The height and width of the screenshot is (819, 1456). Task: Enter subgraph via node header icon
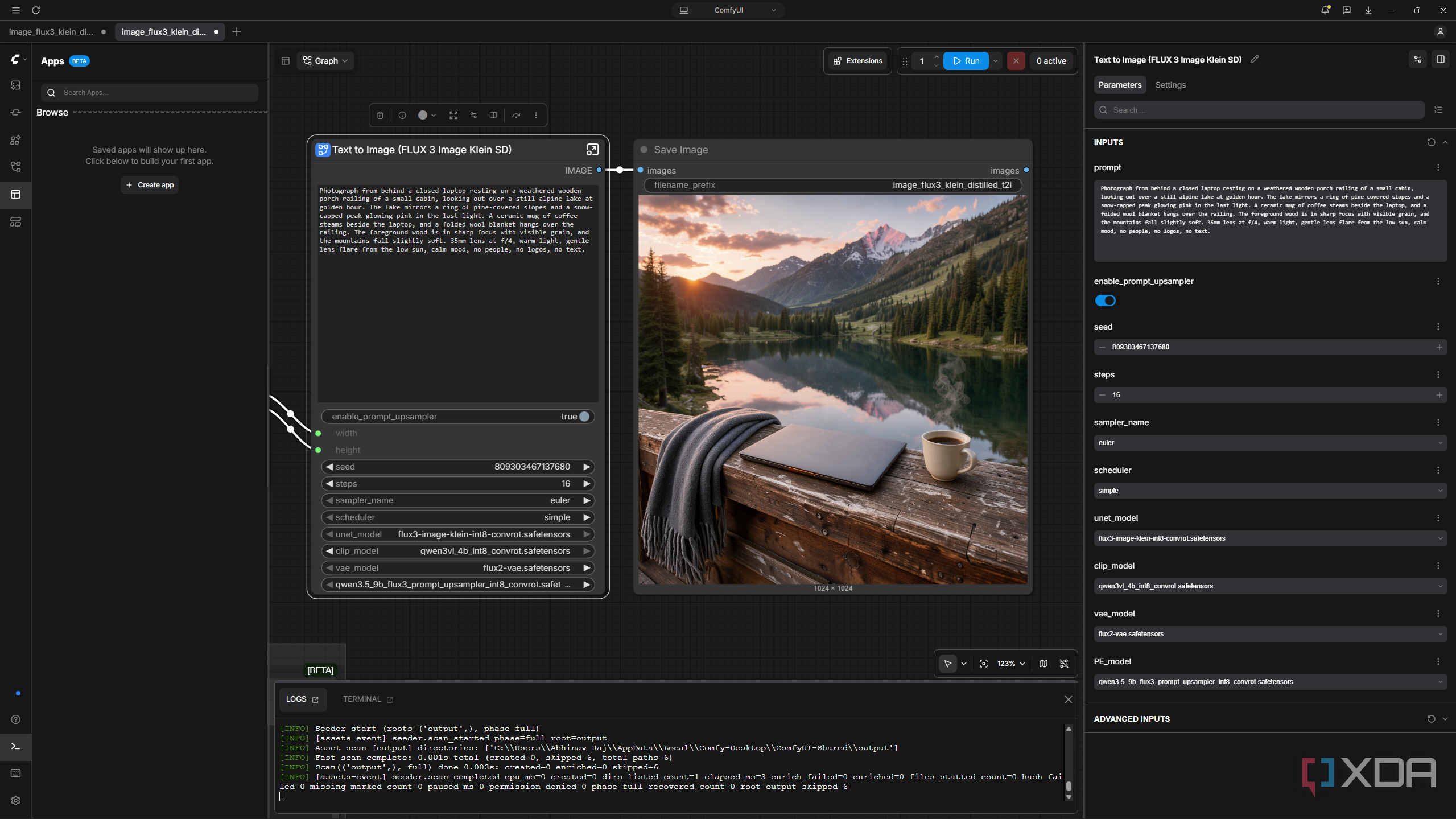click(x=592, y=150)
